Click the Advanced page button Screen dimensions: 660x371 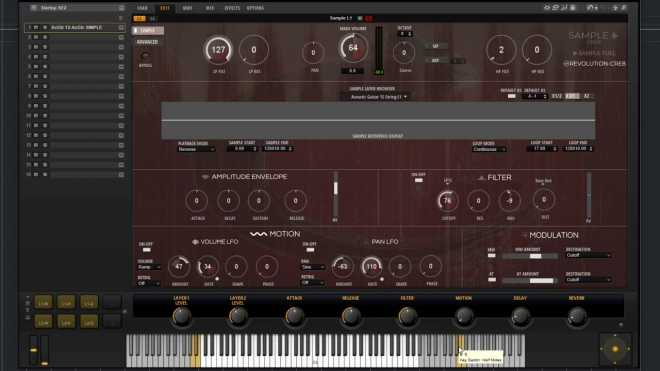coord(147,42)
